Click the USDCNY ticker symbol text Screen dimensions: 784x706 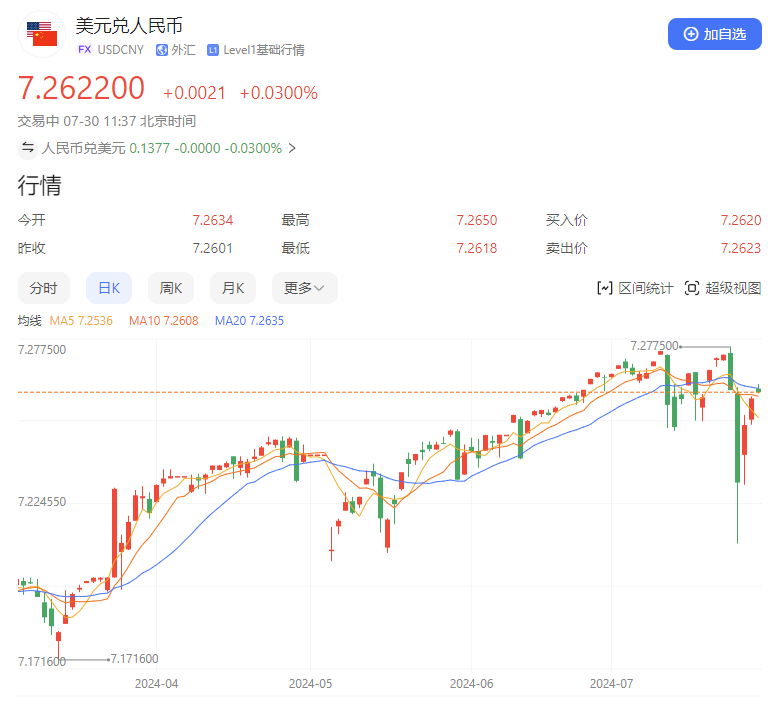tap(120, 50)
